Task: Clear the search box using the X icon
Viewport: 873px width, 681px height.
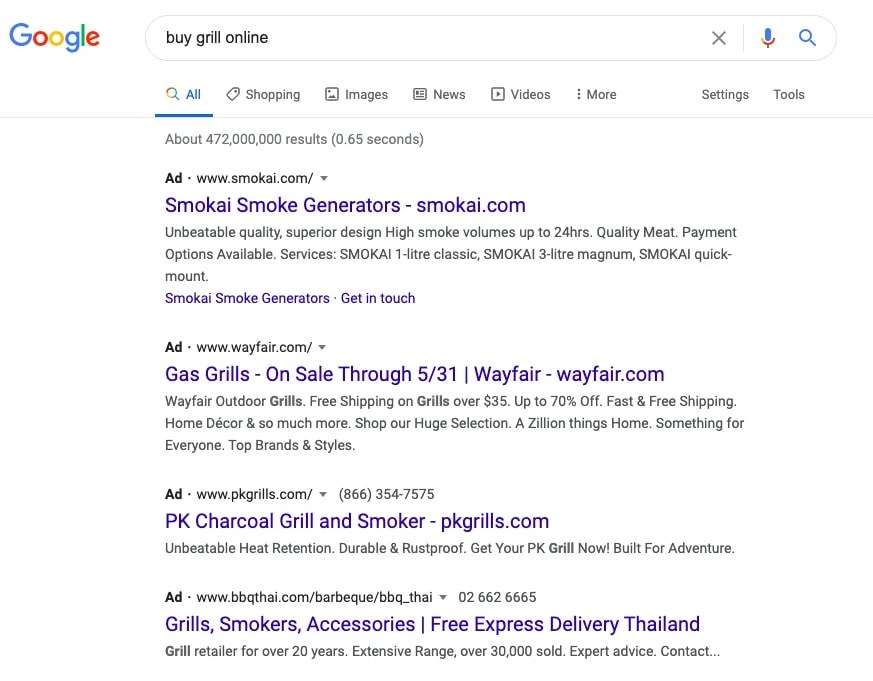Action: pos(719,37)
